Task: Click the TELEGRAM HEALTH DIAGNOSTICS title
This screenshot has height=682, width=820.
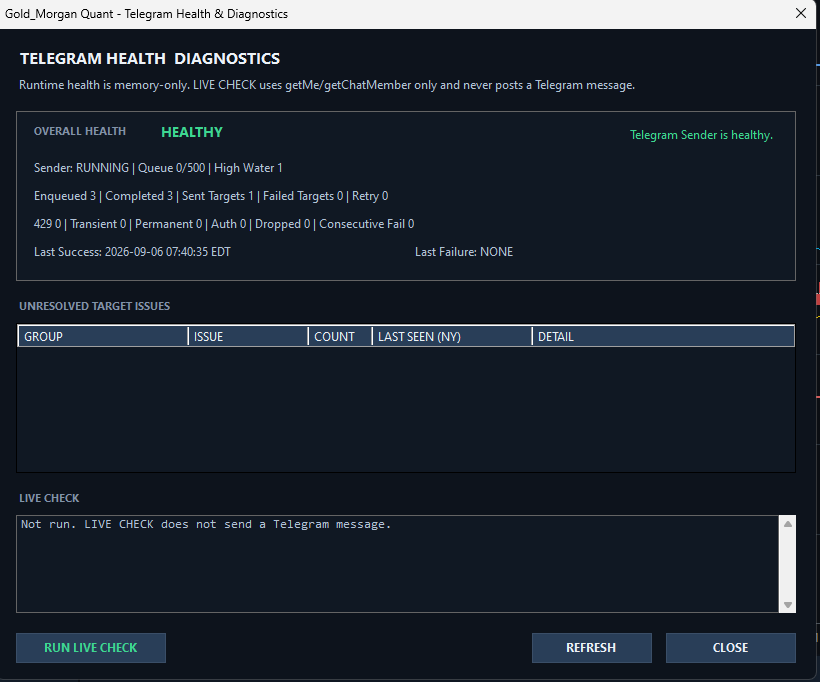Action: [150, 59]
